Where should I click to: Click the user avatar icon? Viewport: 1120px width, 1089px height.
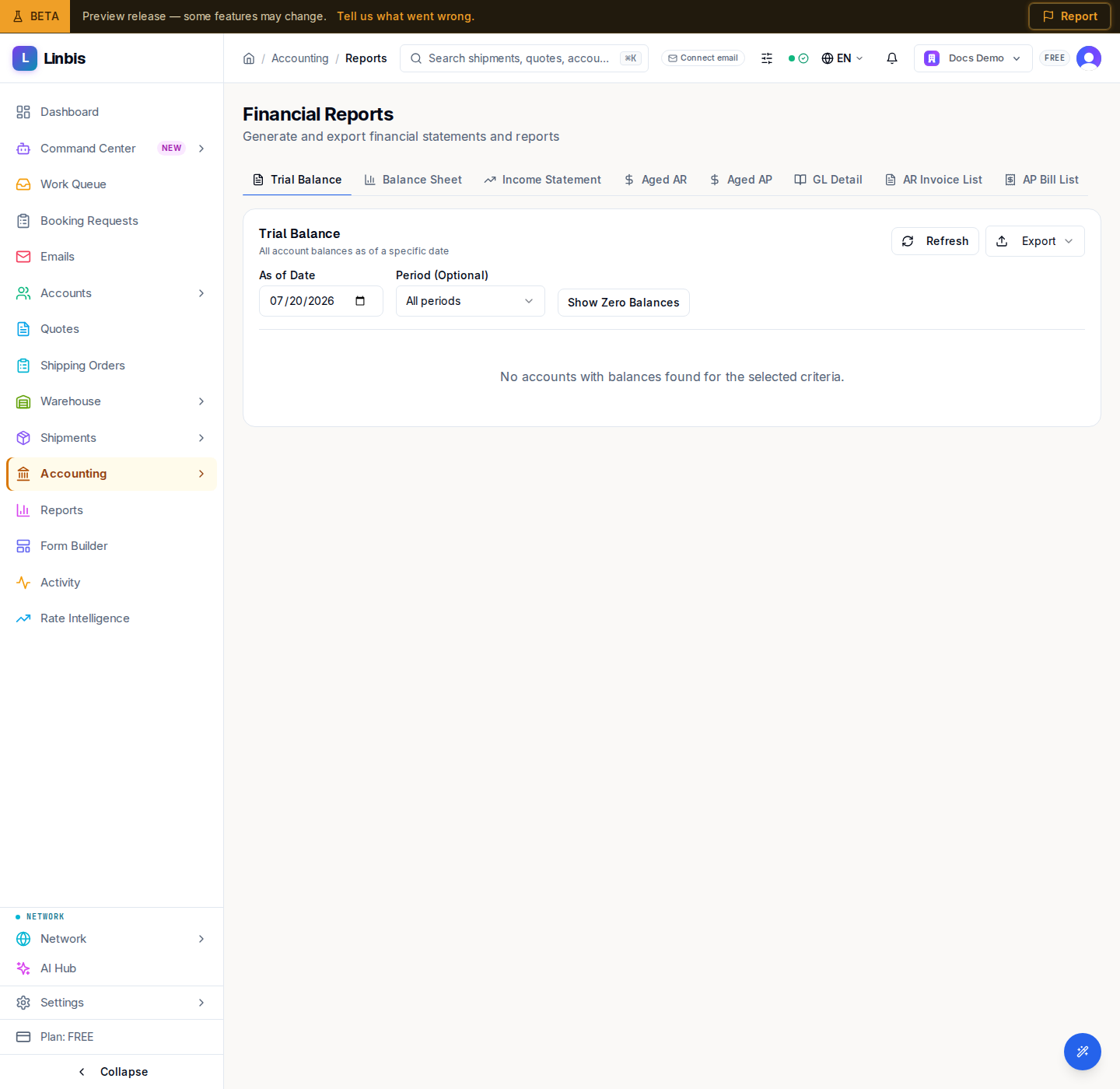1089,58
